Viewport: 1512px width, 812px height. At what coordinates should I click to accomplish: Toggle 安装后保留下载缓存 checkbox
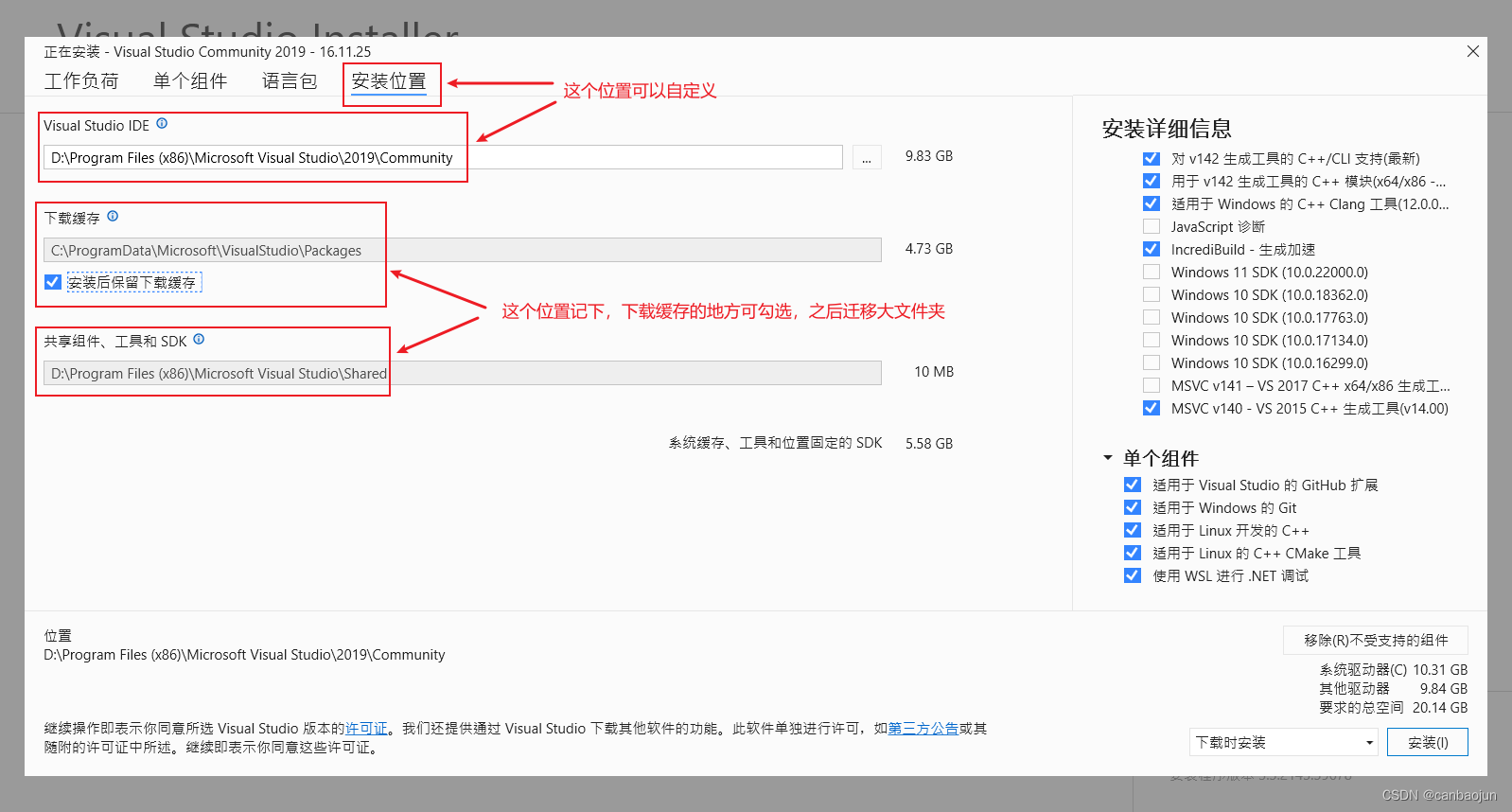tap(53, 282)
